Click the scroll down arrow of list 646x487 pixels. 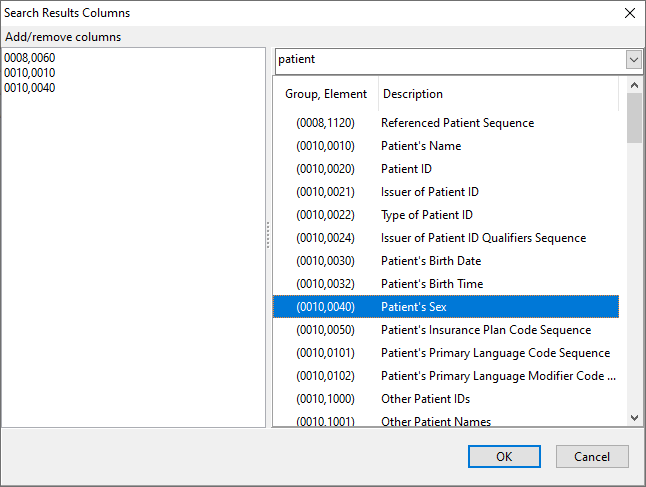coord(634,418)
